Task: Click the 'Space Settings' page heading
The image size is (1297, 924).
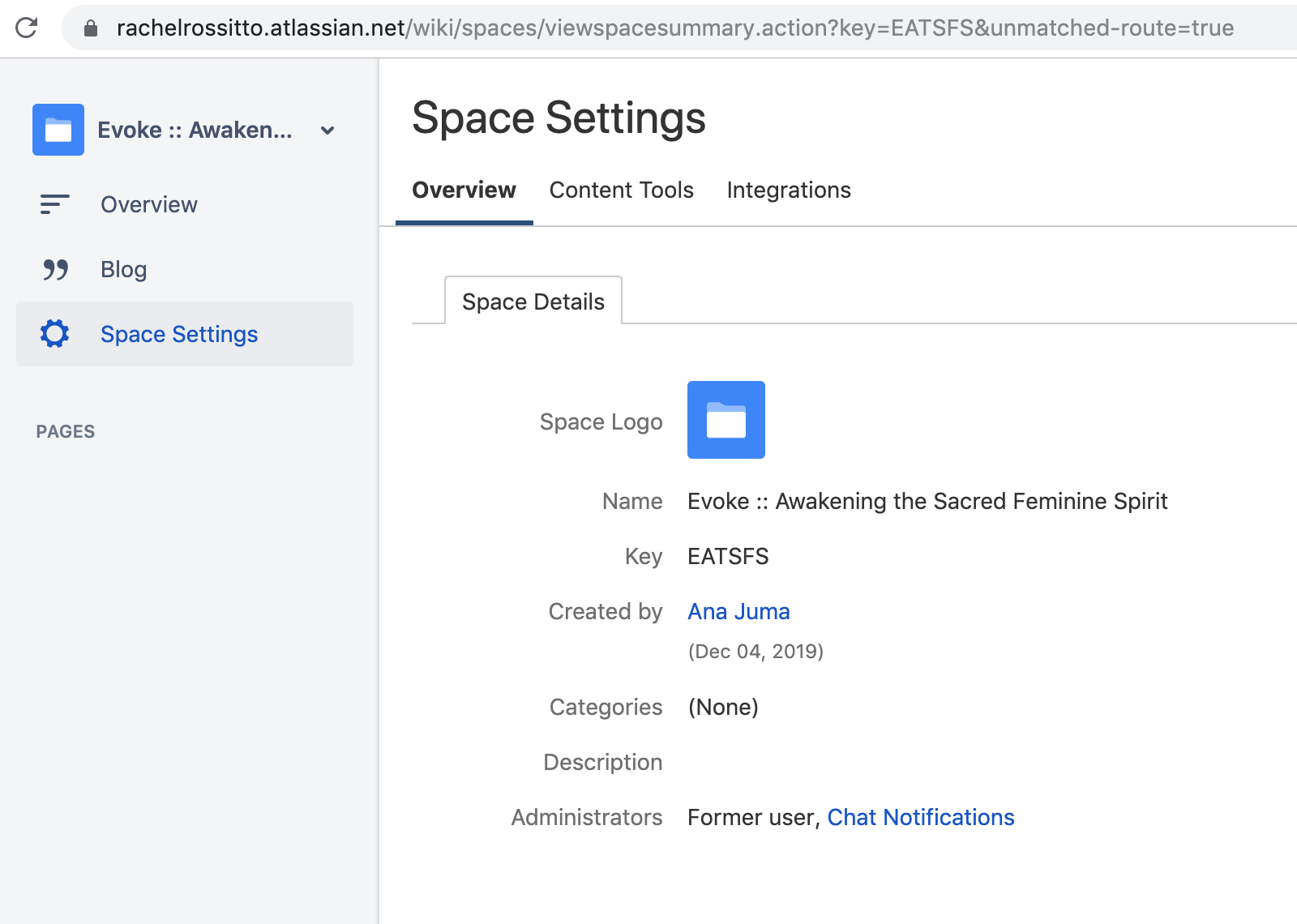Action: click(x=559, y=118)
